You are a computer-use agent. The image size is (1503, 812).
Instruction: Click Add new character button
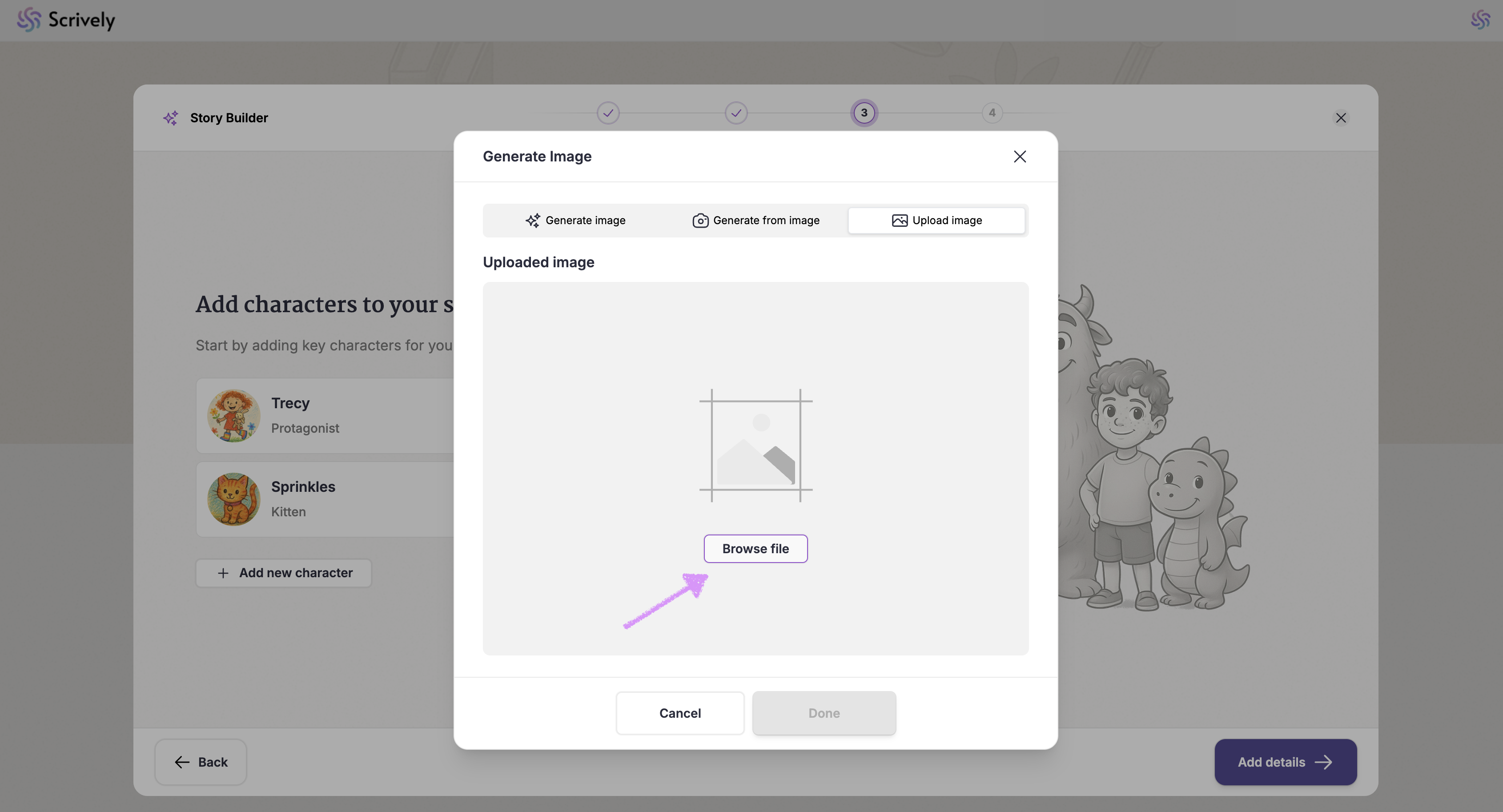(284, 573)
